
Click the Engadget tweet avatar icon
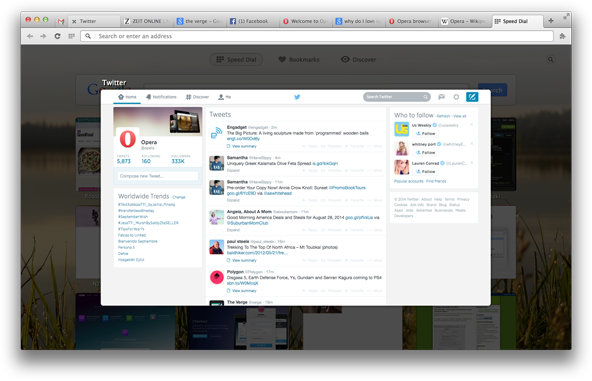(x=216, y=133)
